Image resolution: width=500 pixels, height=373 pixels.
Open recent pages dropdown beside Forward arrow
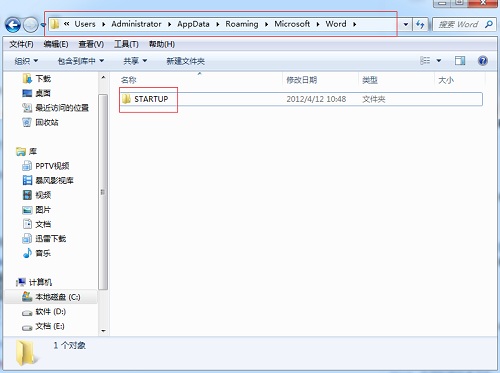[x=43, y=25]
